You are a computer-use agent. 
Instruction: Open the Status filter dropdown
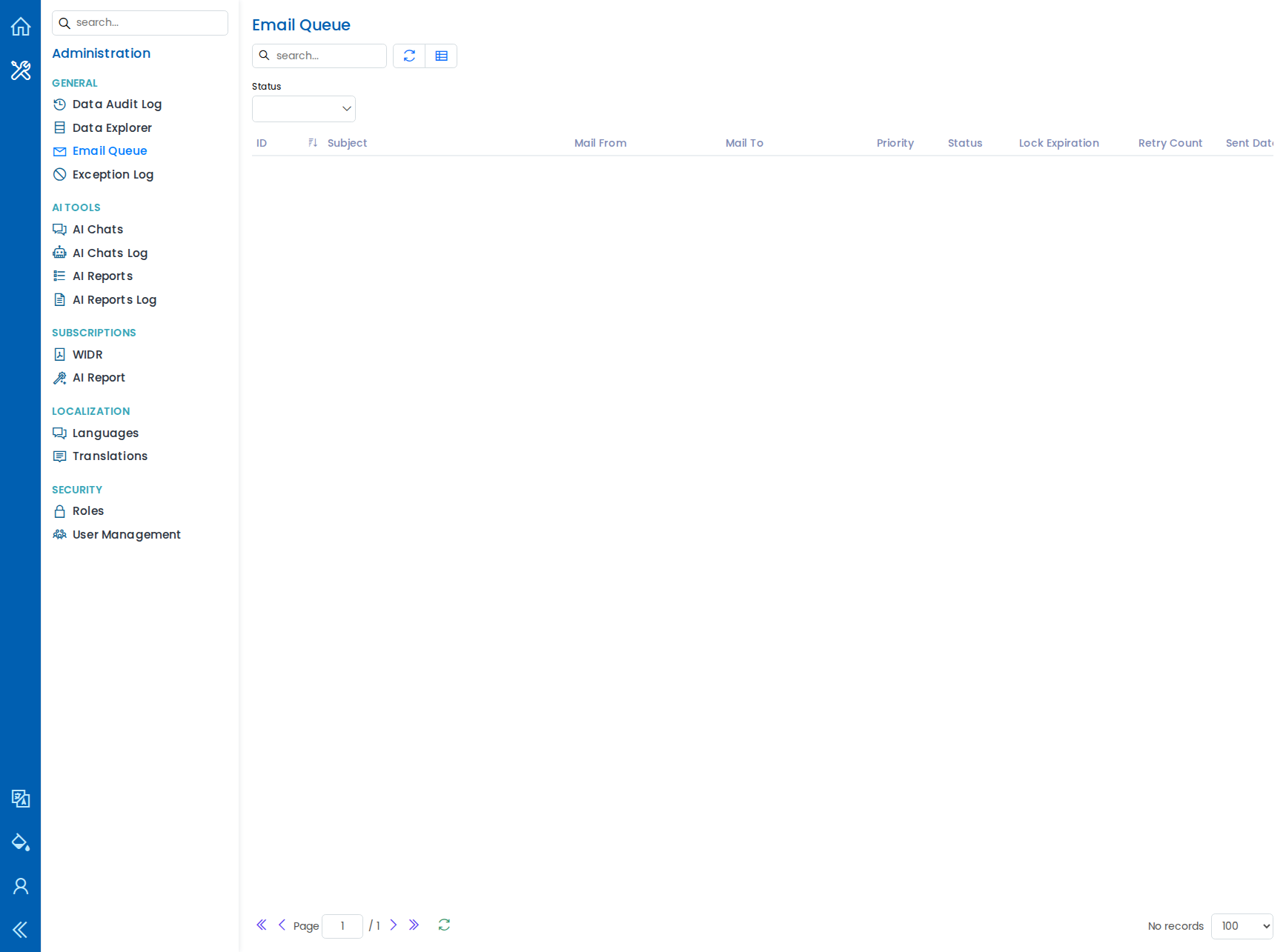(x=304, y=109)
